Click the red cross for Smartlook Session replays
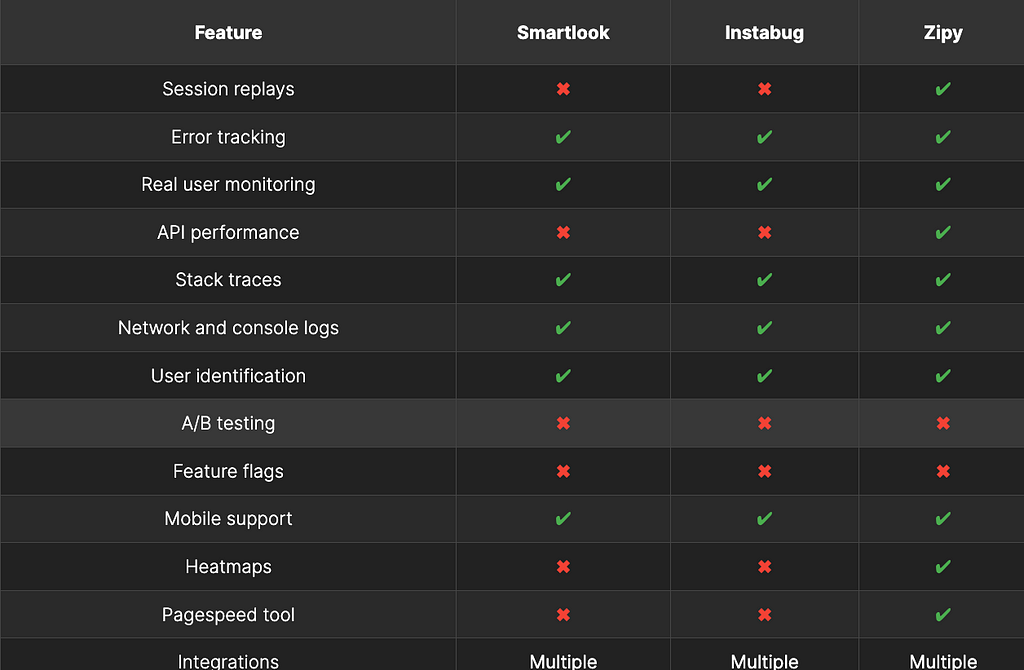This screenshot has height=670, width=1024. click(x=563, y=89)
